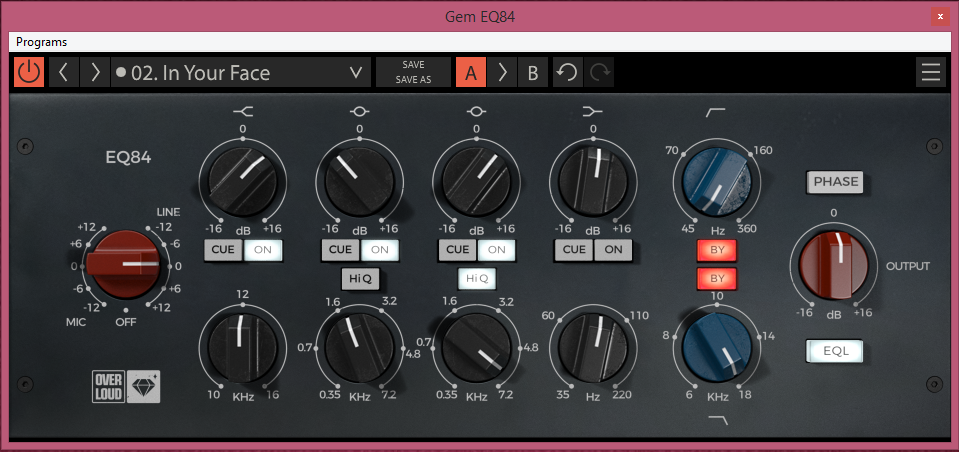The height and width of the screenshot is (452, 959).
Task: Adjust the low-mid band gain knob
Action: [x=476, y=181]
